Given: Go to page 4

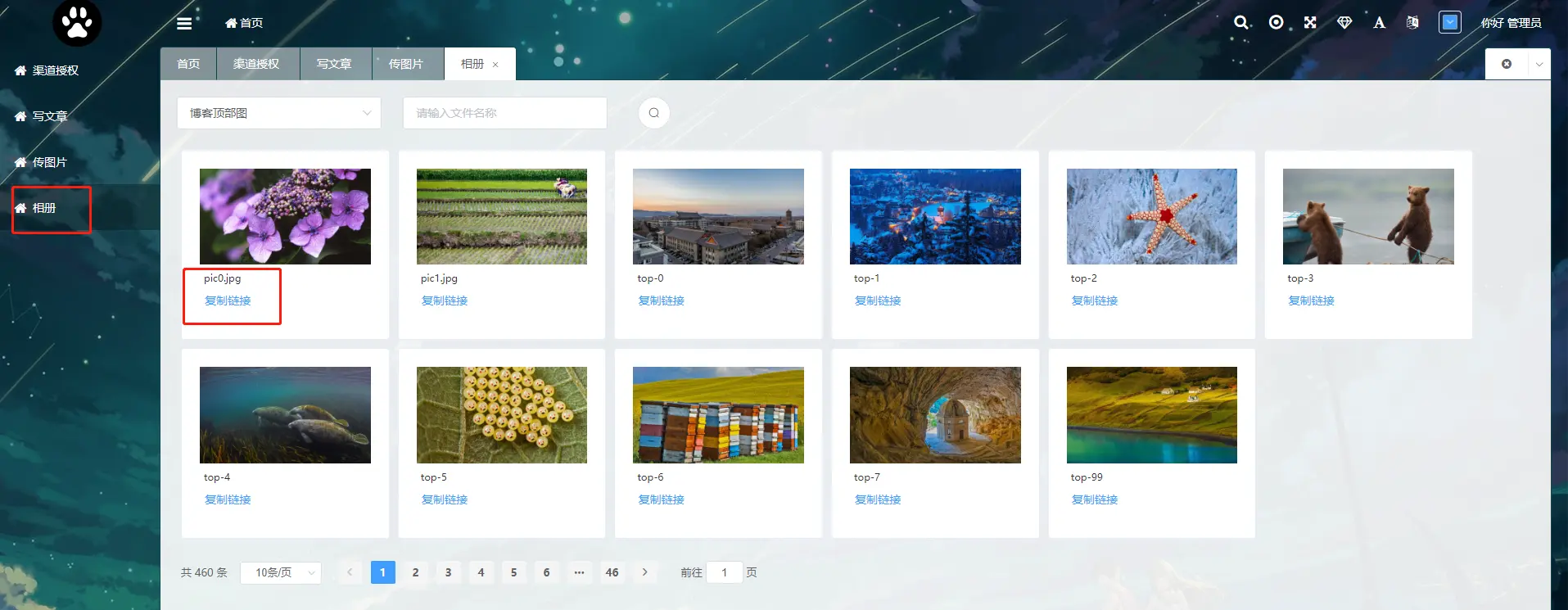Looking at the screenshot, I should point(481,572).
